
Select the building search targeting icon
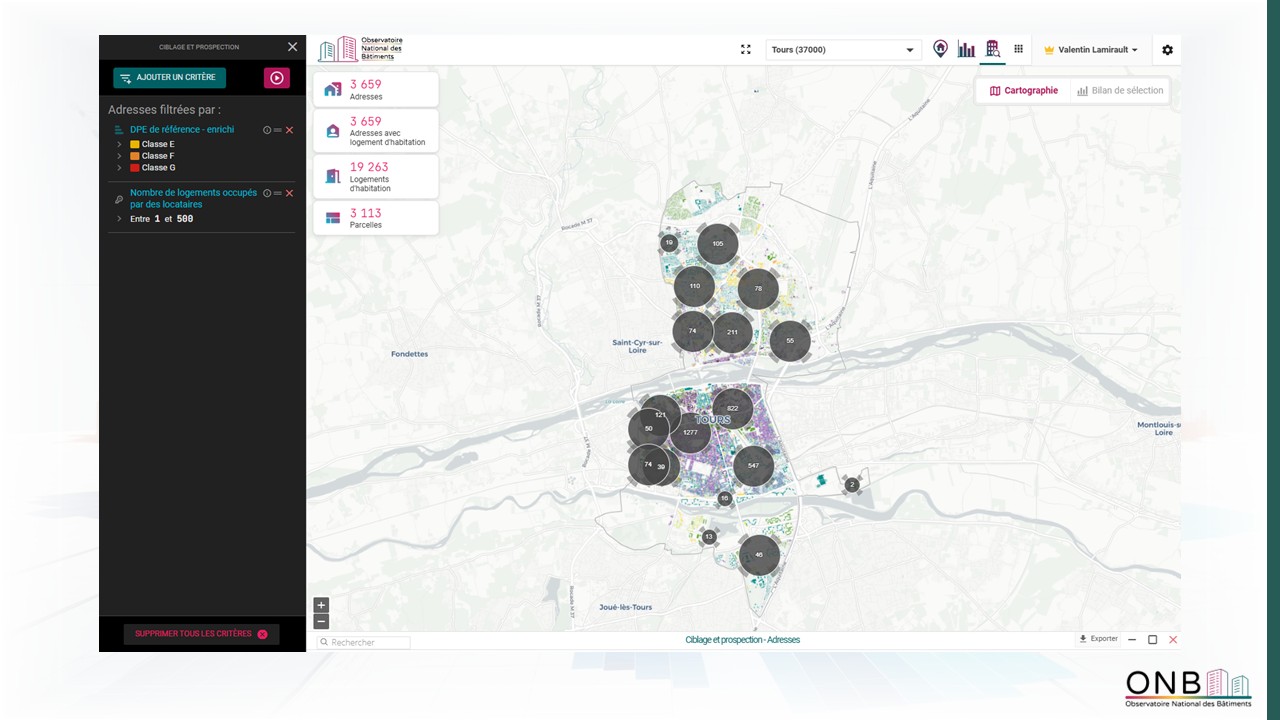pyautogui.click(x=992, y=49)
